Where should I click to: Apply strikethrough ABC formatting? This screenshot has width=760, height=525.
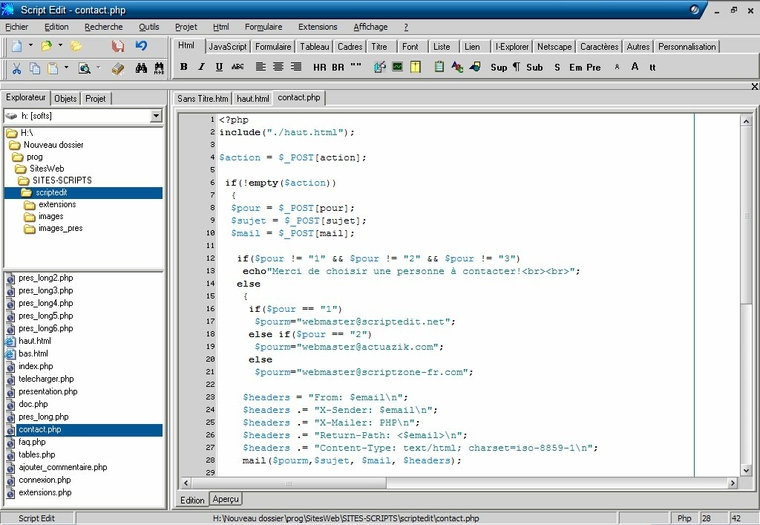[238, 67]
